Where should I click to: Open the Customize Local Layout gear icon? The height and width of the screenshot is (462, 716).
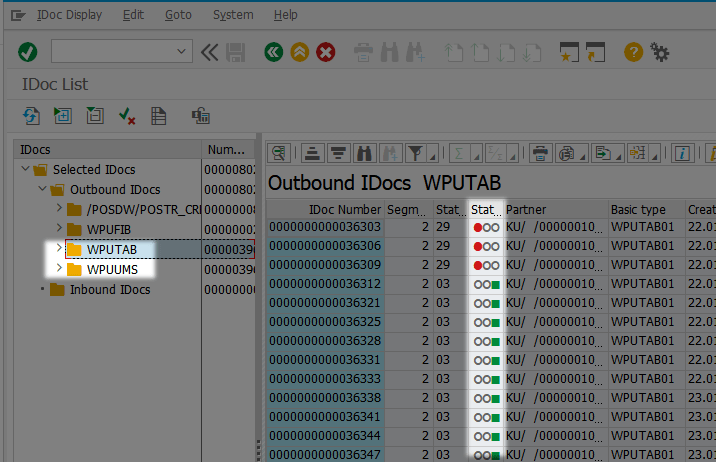point(660,51)
